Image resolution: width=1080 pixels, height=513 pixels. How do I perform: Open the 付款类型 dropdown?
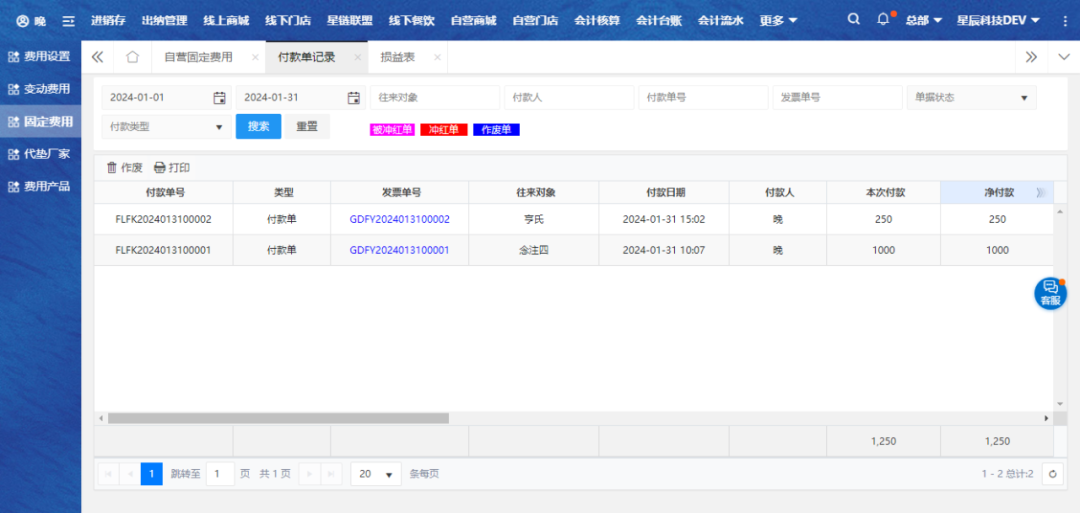(166, 127)
